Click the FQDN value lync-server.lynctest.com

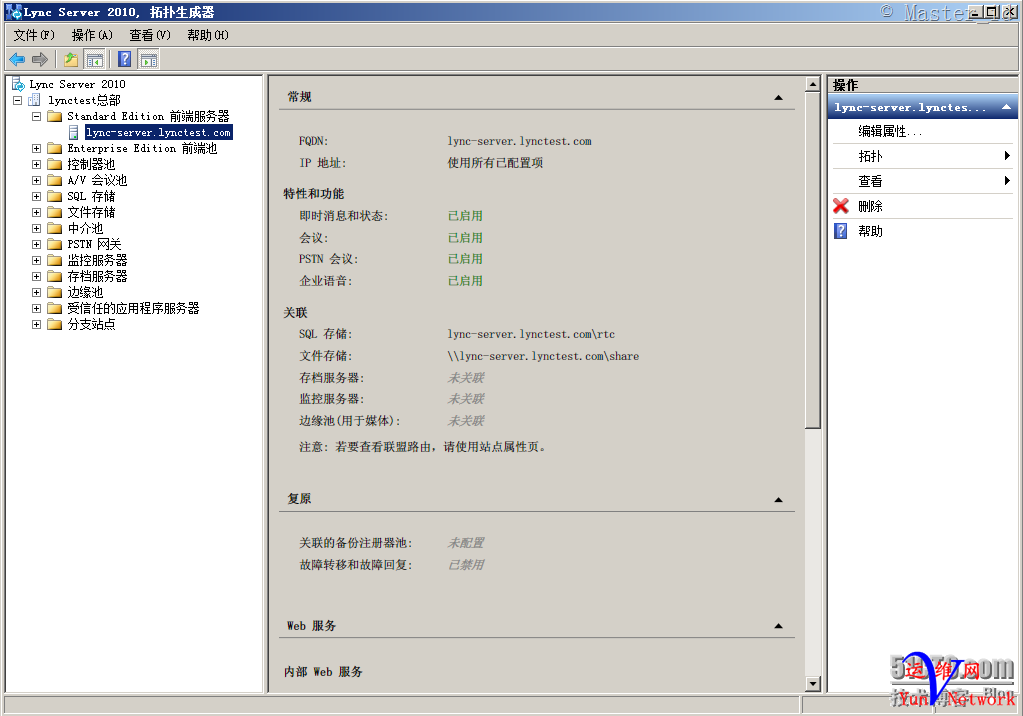tap(519, 141)
